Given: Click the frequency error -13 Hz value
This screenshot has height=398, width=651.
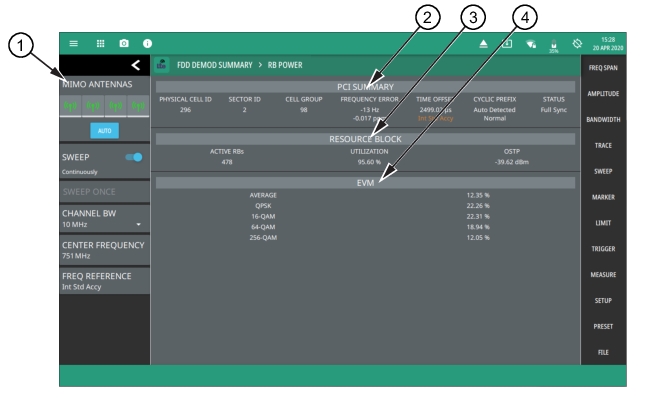Looking at the screenshot, I should (370, 110).
